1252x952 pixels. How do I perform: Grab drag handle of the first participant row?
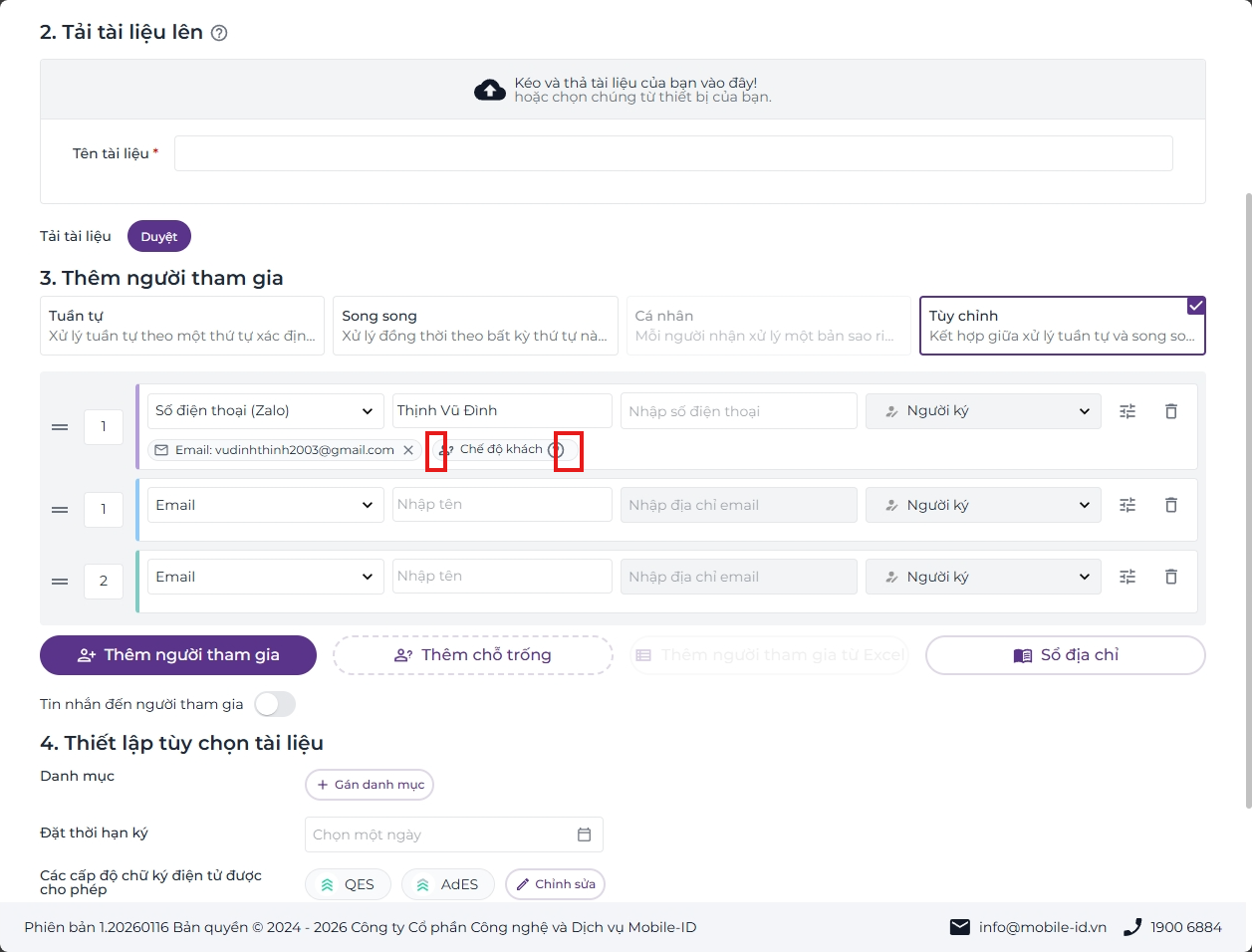60,427
